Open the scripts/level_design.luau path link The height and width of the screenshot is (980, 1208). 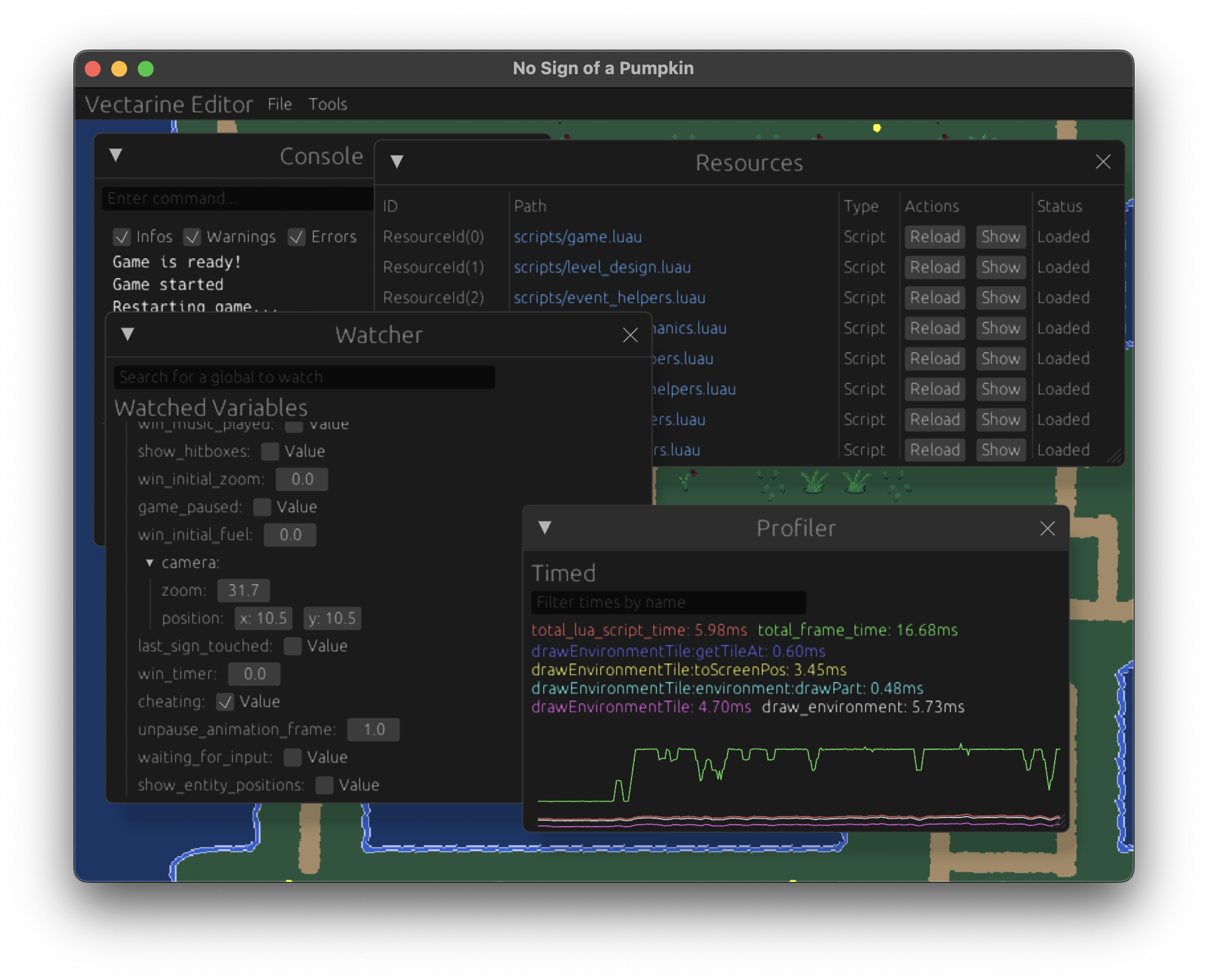pos(602,268)
